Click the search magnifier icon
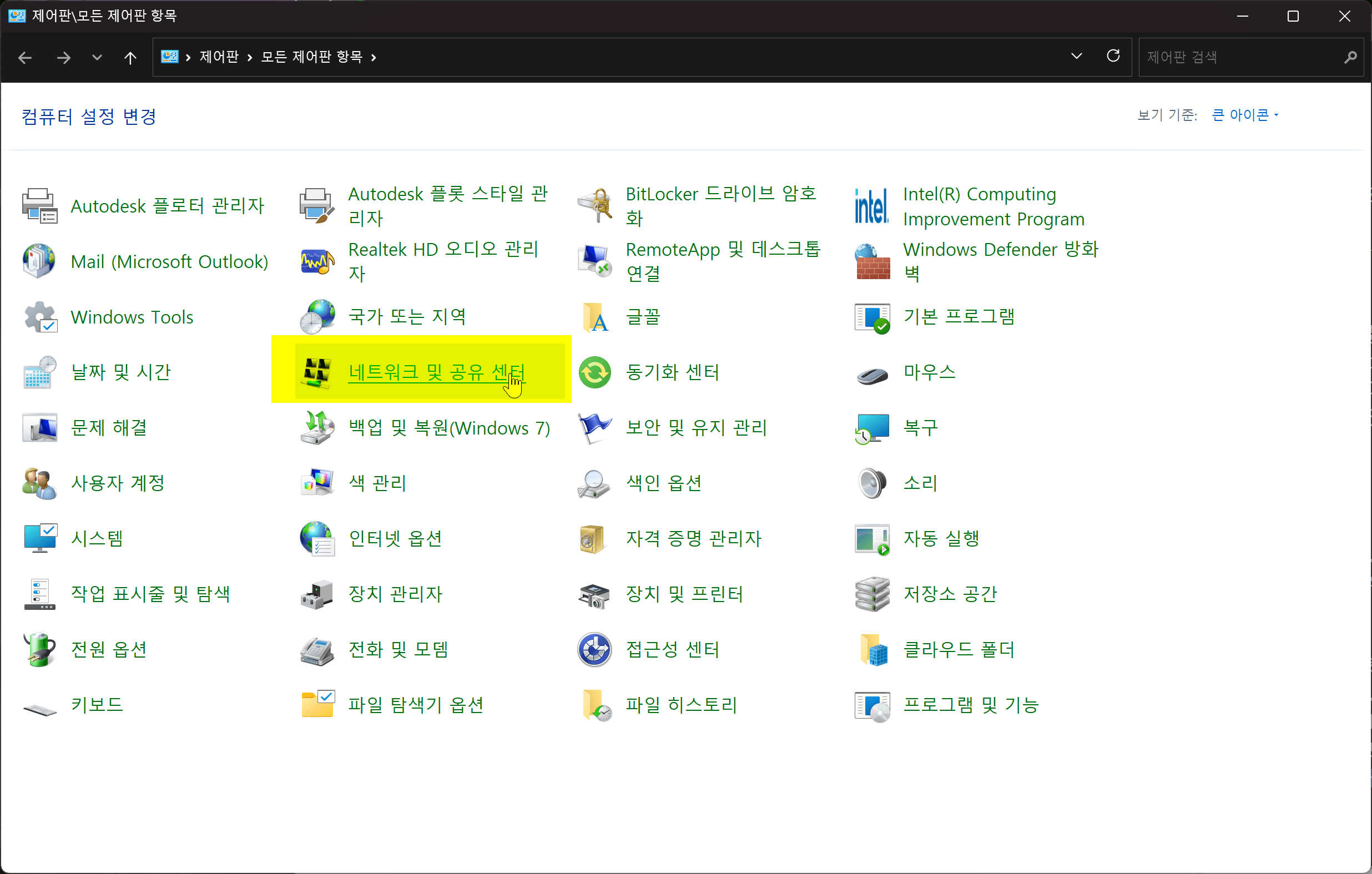1372x874 pixels. pyautogui.click(x=1350, y=57)
